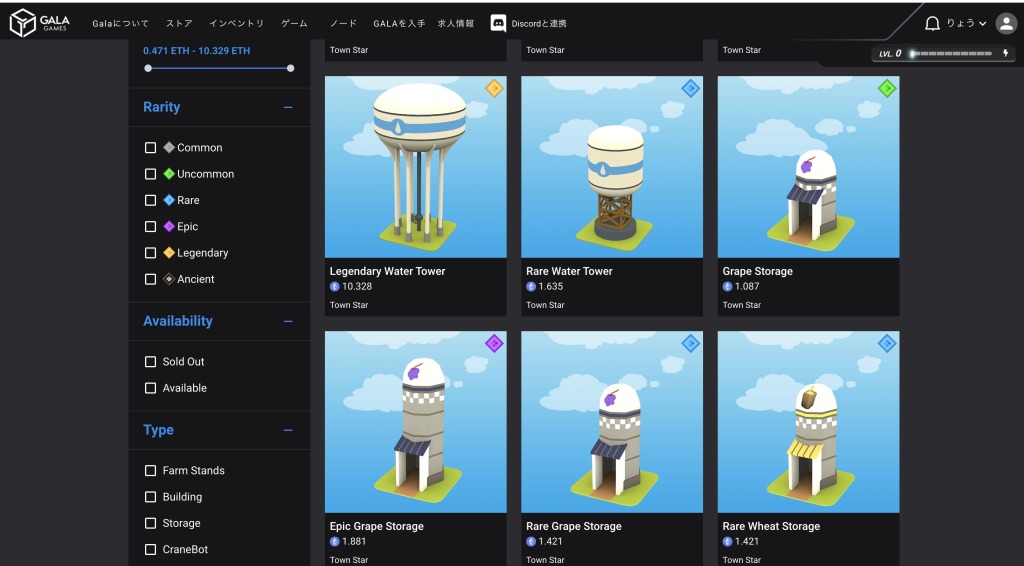Click the 0.471 ETH - 10.329 ETH range text
Image resolution: width=1024 pixels, height=566 pixels.
click(x=197, y=50)
